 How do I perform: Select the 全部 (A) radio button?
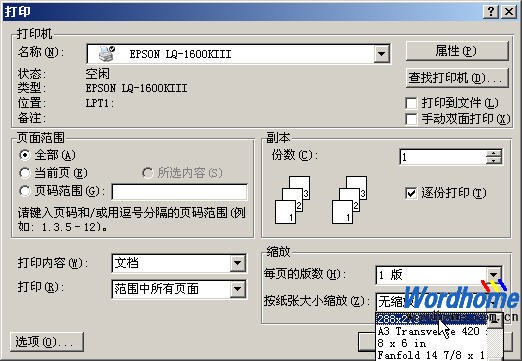tap(25, 155)
